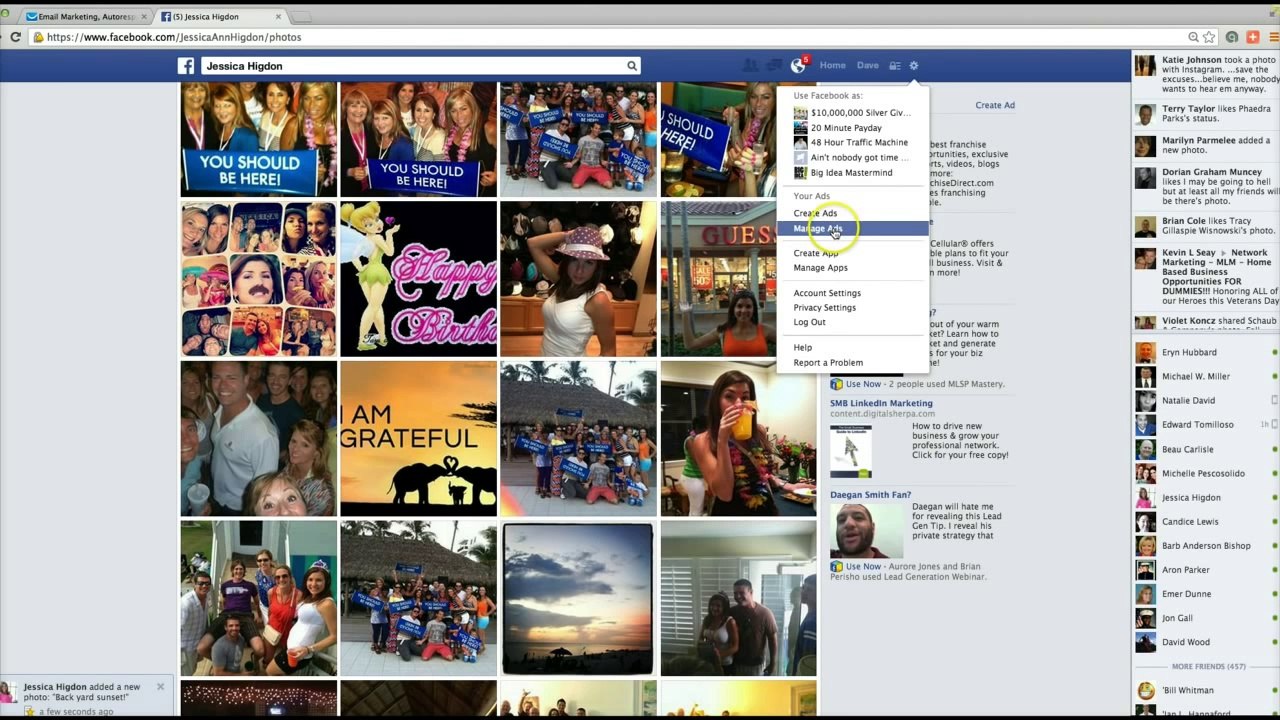Open the I AM GRATEFUL photo thumbnail
Viewport: 1280px width, 720px height.
(418, 438)
